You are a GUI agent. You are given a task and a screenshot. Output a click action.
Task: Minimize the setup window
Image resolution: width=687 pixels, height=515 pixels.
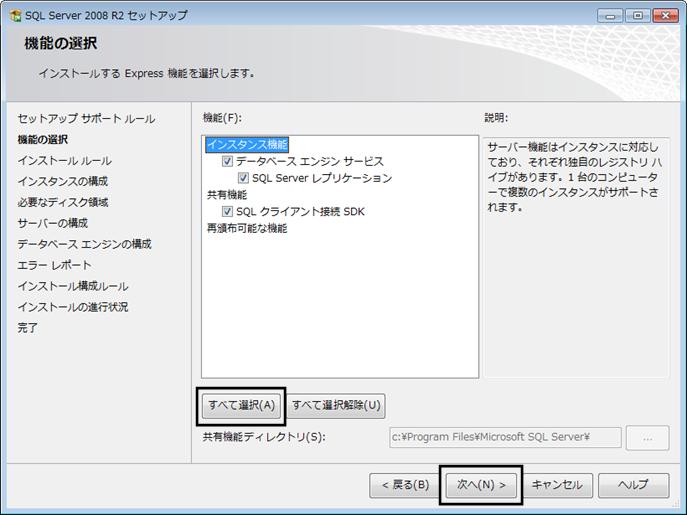[x=609, y=16]
